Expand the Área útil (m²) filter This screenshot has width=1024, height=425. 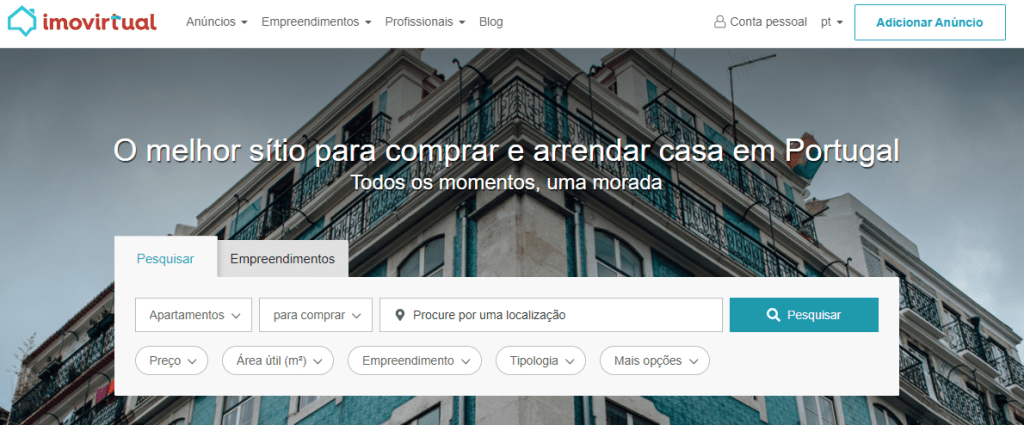[278, 360]
